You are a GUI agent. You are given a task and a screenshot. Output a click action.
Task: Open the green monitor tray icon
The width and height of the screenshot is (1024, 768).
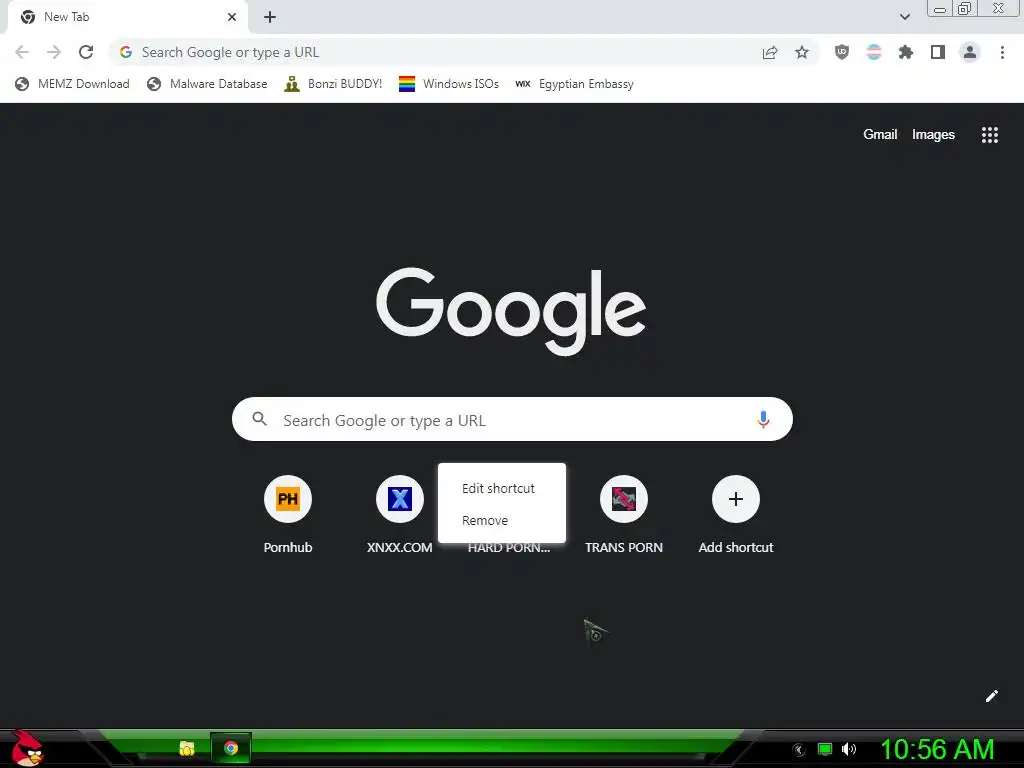coord(825,750)
